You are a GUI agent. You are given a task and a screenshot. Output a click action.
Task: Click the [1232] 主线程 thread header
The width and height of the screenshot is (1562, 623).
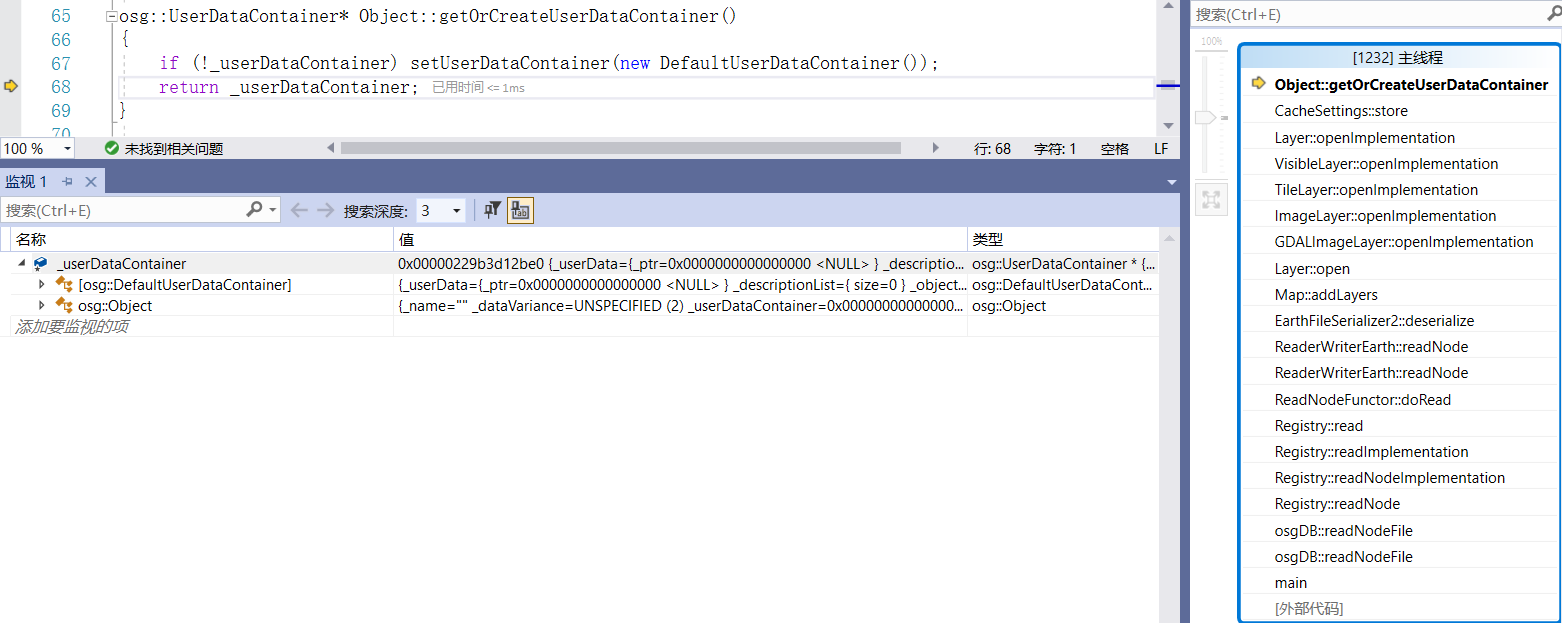pos(1398,58)
